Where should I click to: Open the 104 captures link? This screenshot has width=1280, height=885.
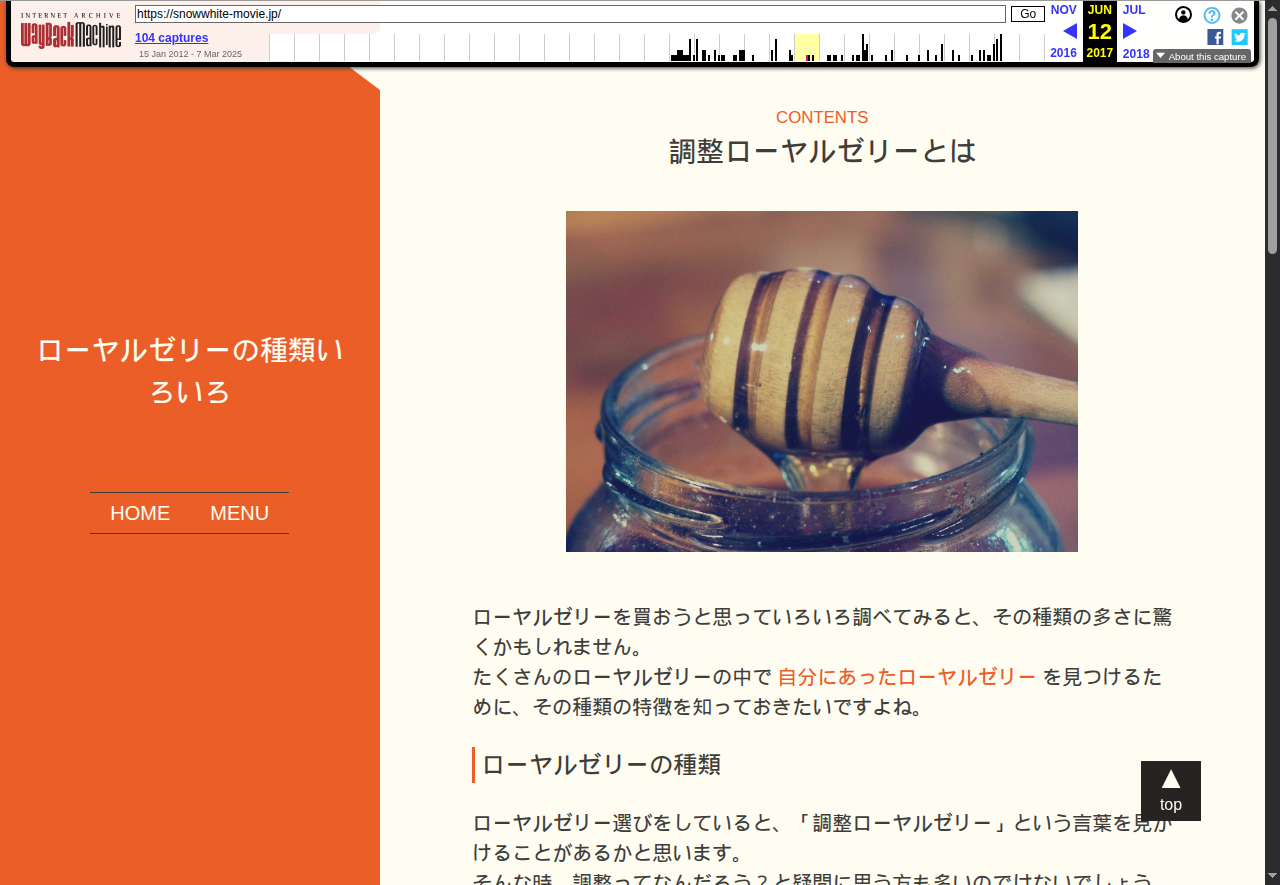pos(171,38)
